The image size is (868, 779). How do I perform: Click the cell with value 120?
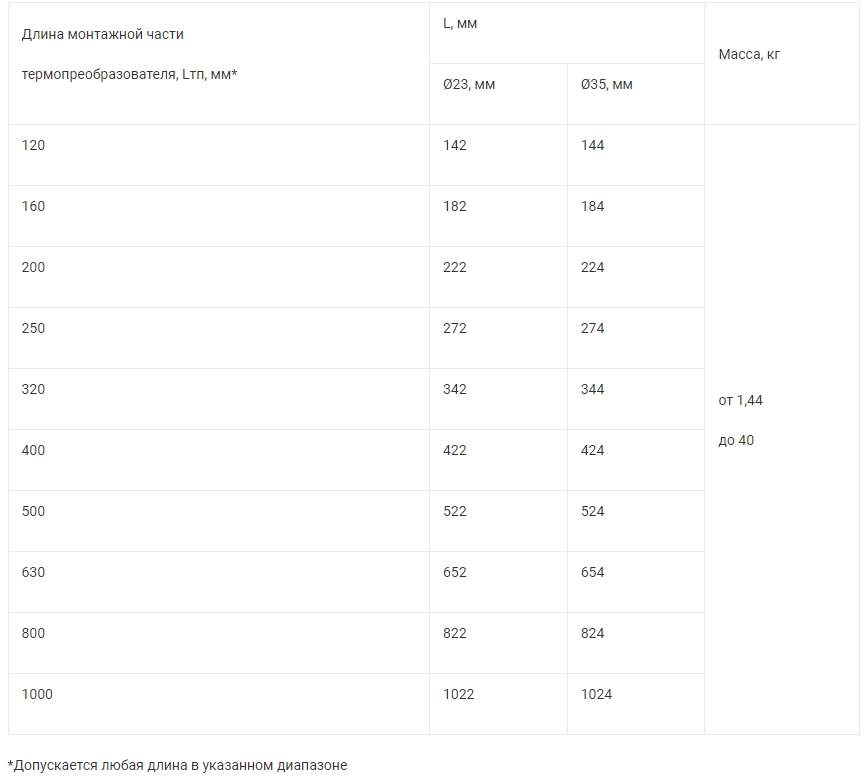[x=33, y=145]
